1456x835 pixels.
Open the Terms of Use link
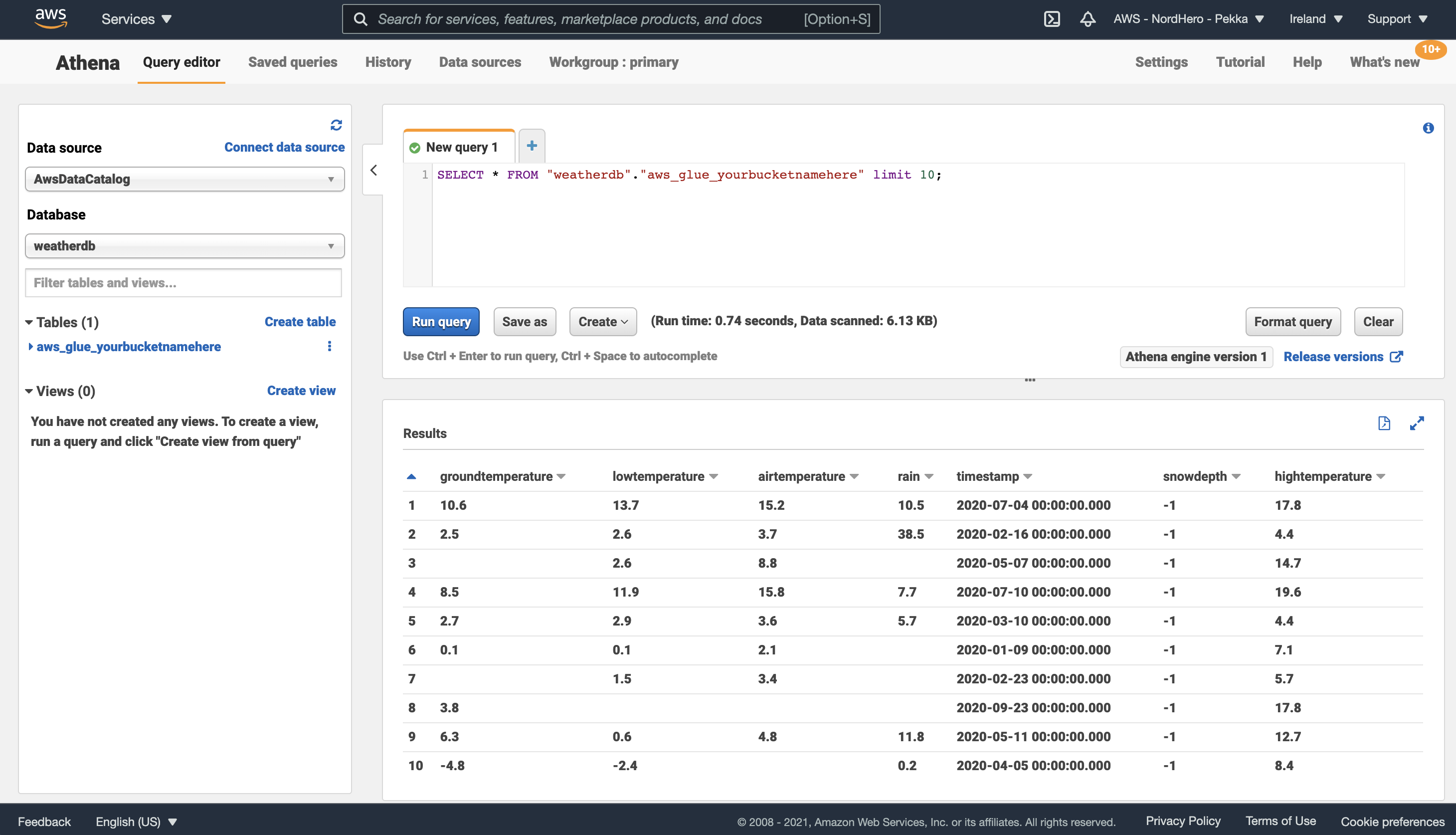[1280, 821]
